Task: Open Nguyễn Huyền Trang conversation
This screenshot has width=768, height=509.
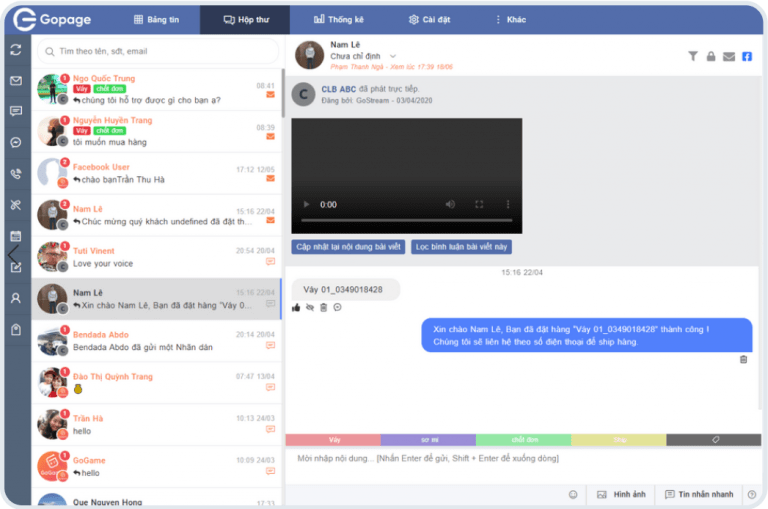Action: coord(156,131)
